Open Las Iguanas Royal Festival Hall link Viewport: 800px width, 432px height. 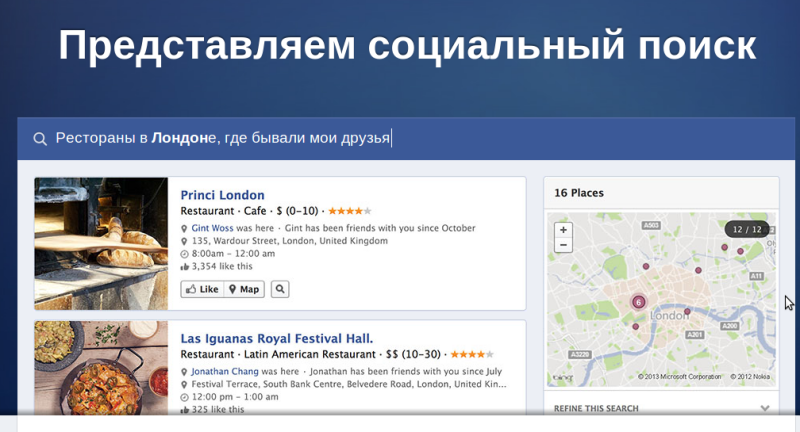coord(277,338)
